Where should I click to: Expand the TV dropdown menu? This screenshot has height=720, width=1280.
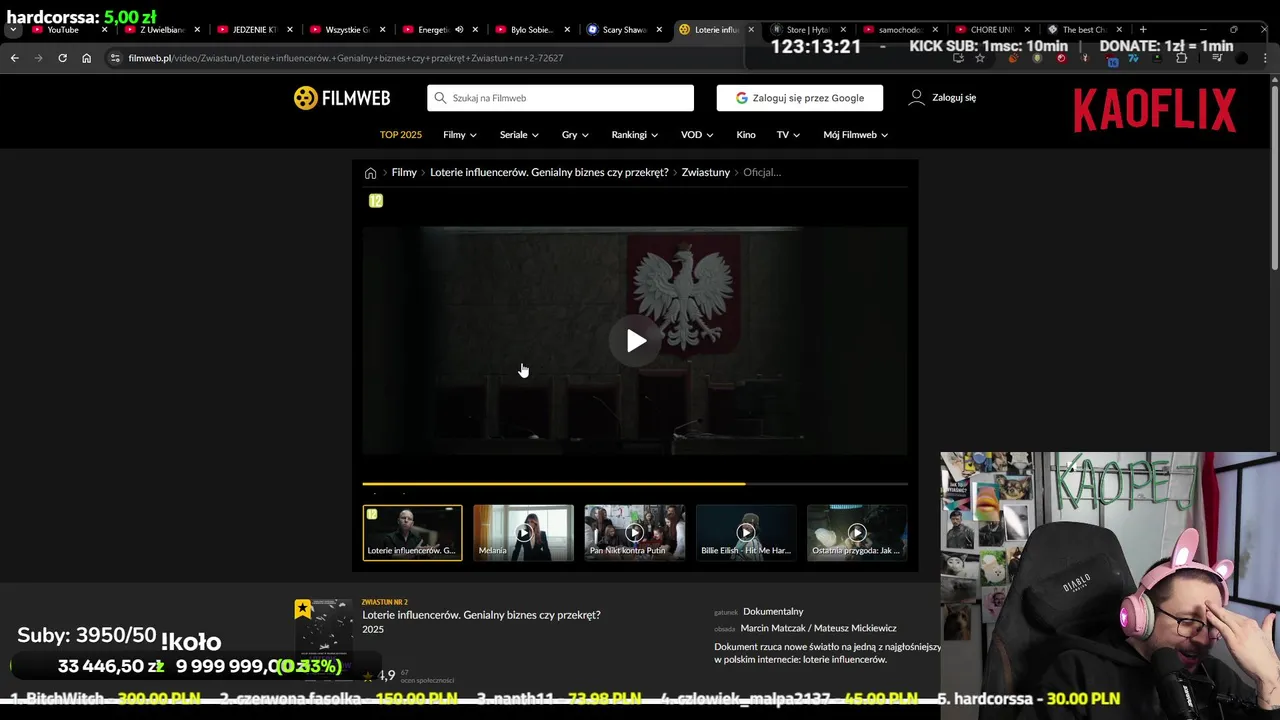click(789, 135)
